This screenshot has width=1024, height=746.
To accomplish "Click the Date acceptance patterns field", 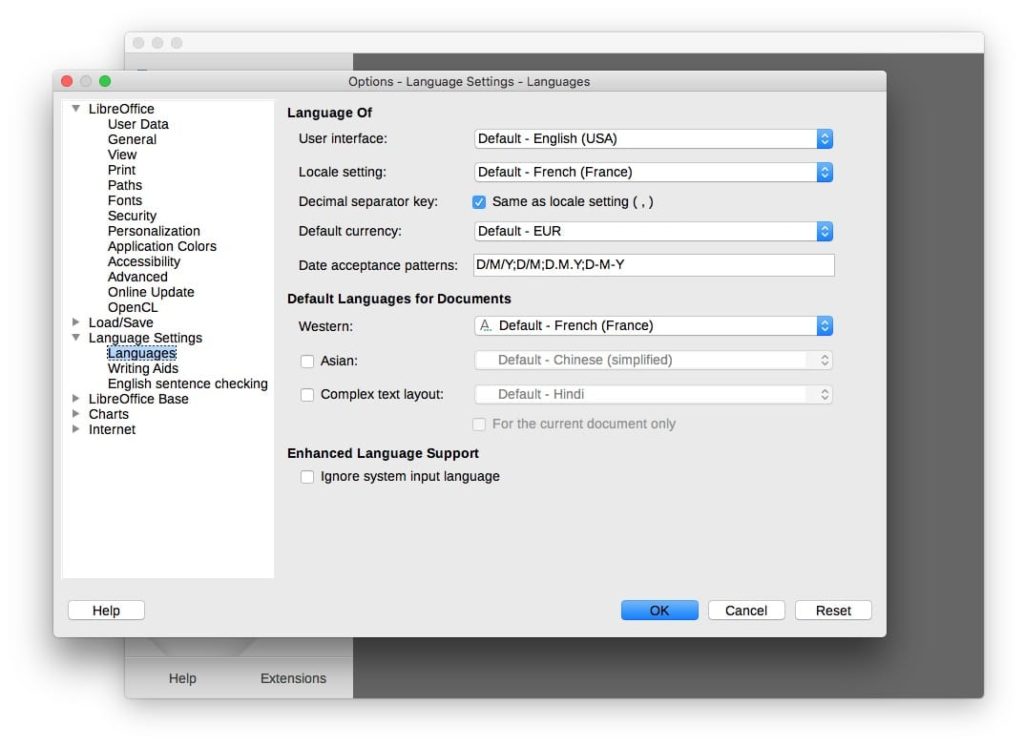I will point(654,265).
